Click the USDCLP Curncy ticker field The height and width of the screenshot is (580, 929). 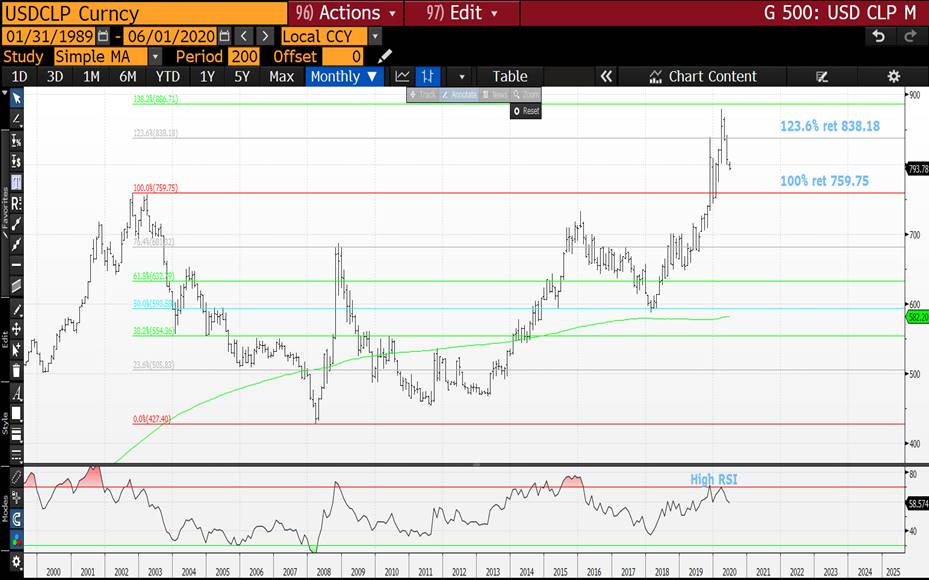(x=145, y=13)
